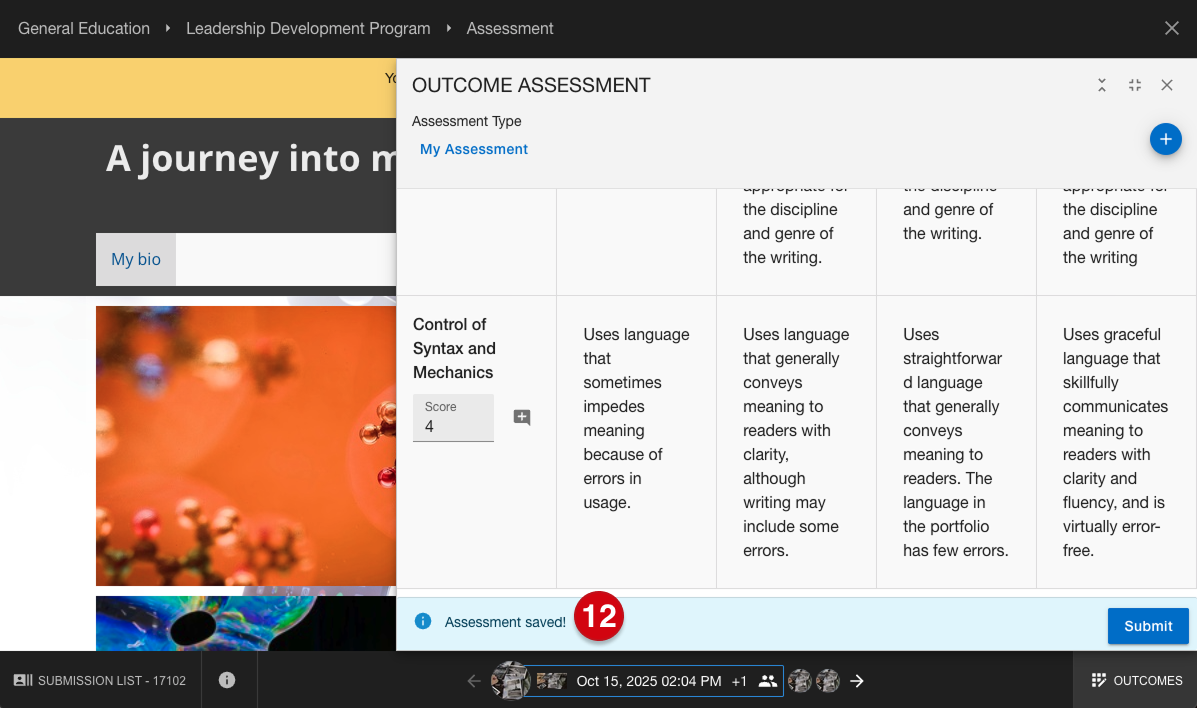Open My Assessment link
1197x708 pixels.
(x=473, y=149)
